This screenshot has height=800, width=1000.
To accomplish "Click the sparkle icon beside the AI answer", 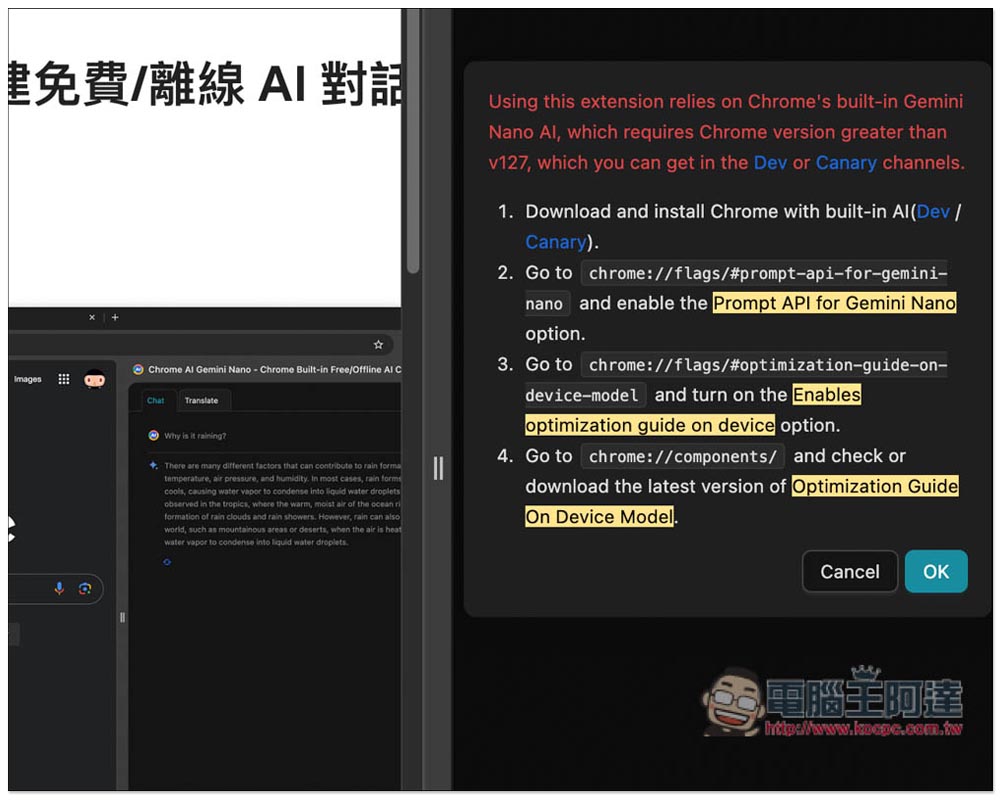I will click(x=153, y=465).
